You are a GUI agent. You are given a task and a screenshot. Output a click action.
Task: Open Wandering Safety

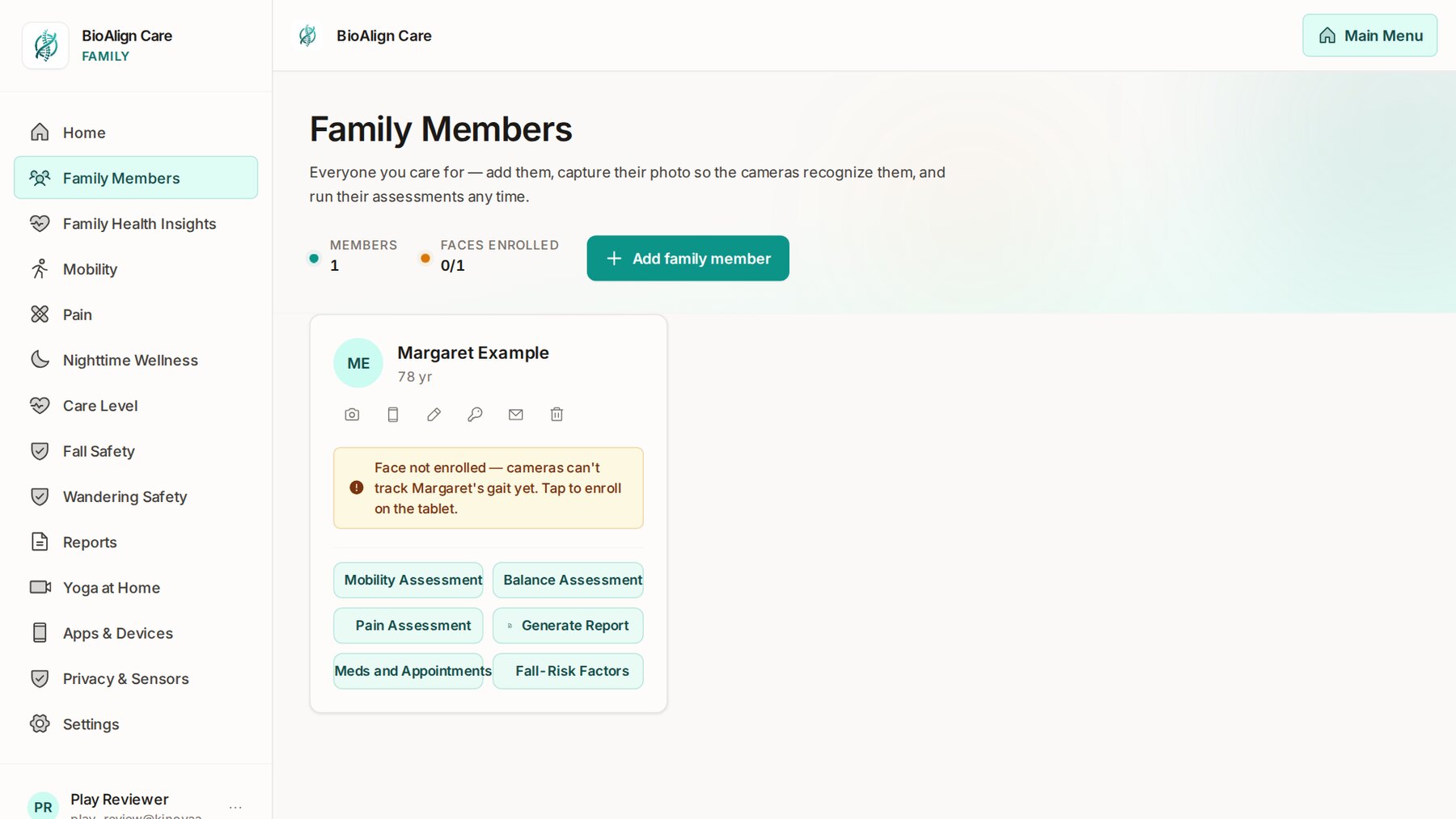(x=136, y=496)
